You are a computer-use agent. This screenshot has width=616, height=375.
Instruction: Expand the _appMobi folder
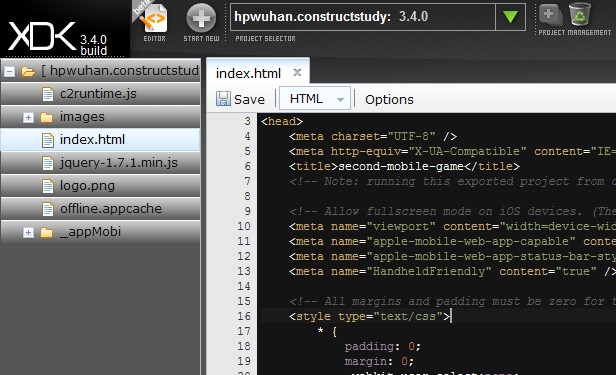[x=28, y=232]
